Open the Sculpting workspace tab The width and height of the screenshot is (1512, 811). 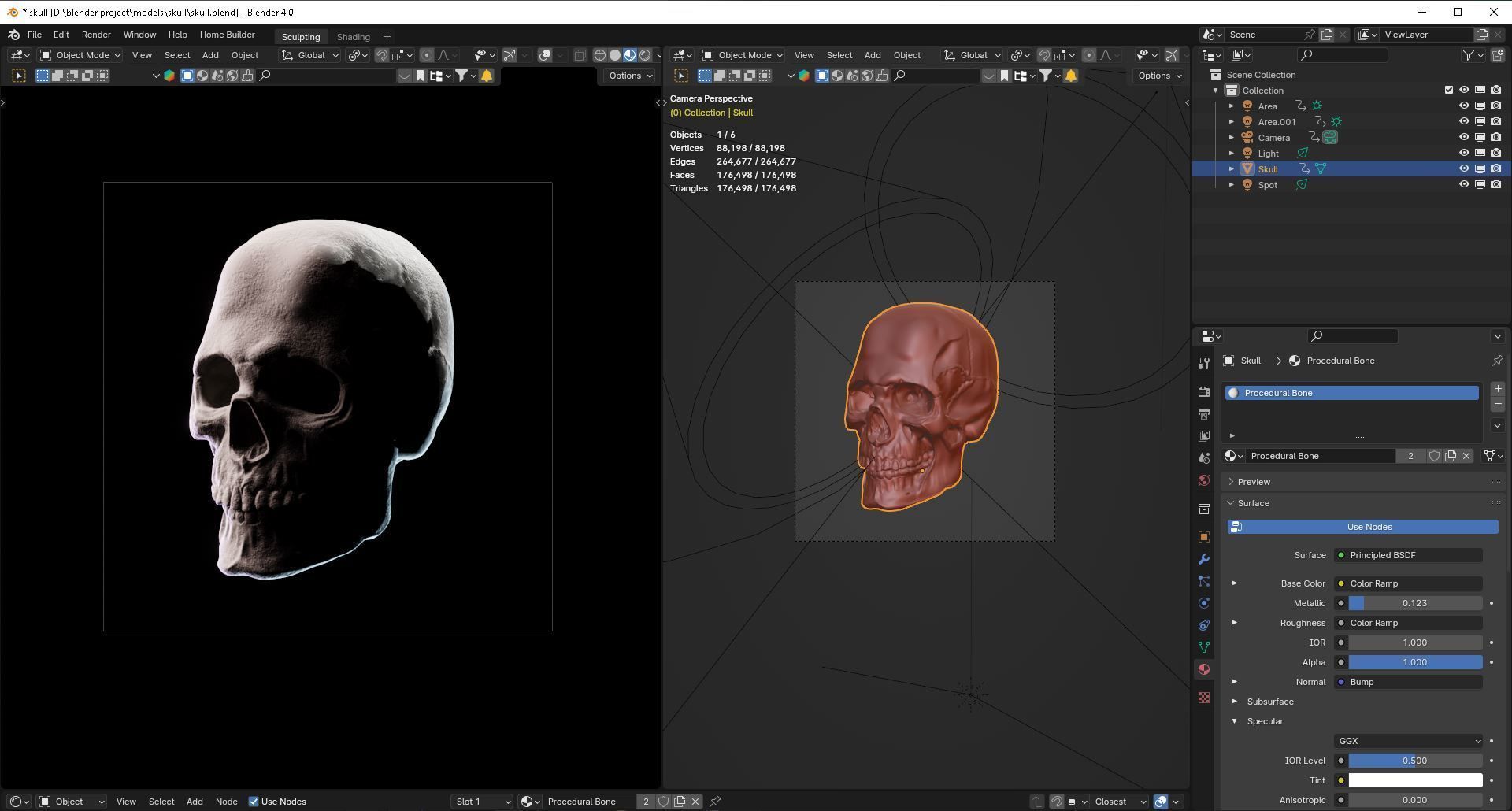(x=301, y=37)
